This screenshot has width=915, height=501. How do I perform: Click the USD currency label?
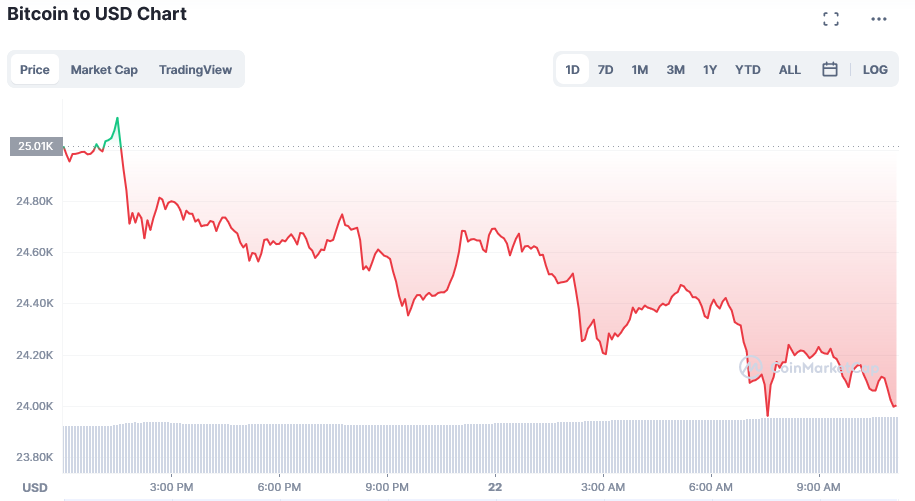(x=34, y=488)
